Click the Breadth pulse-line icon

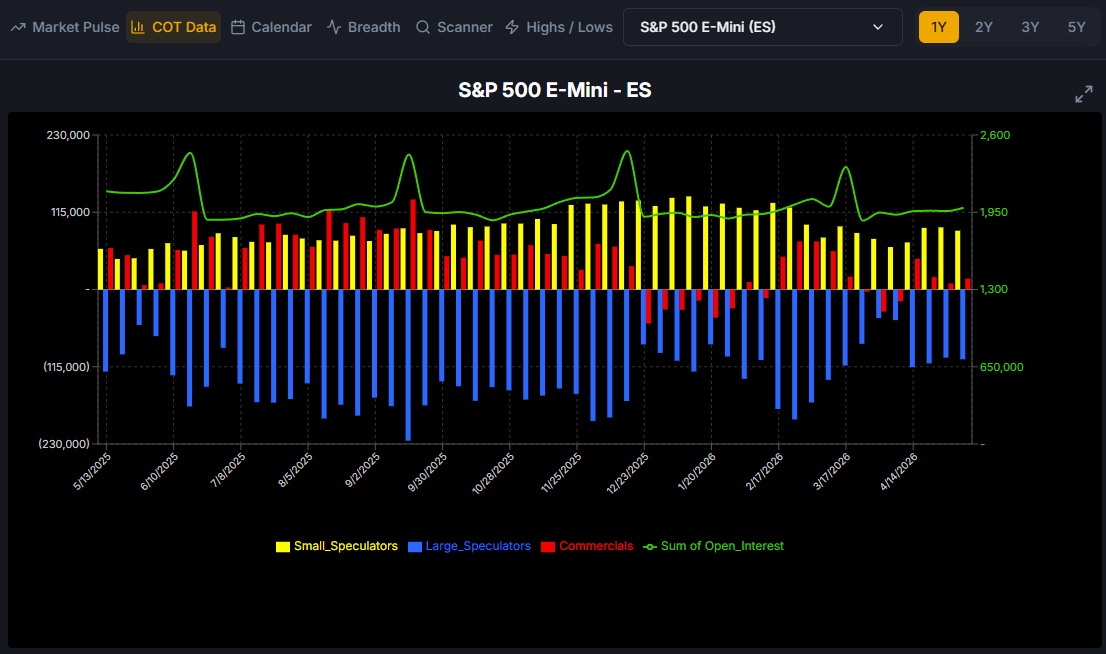click(x=334, y=27)
